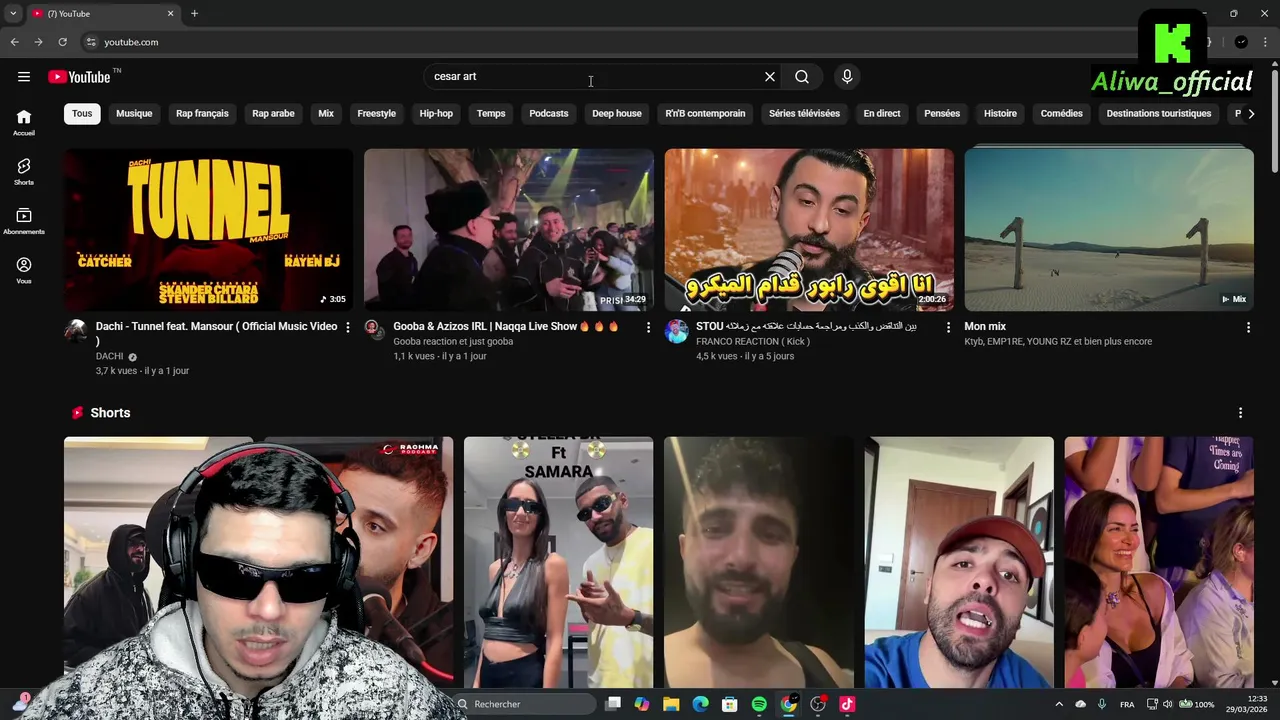The height and width of the screenshot is (720, 1280).
Task: Select the Deep house filter chip
Action: 617,114
